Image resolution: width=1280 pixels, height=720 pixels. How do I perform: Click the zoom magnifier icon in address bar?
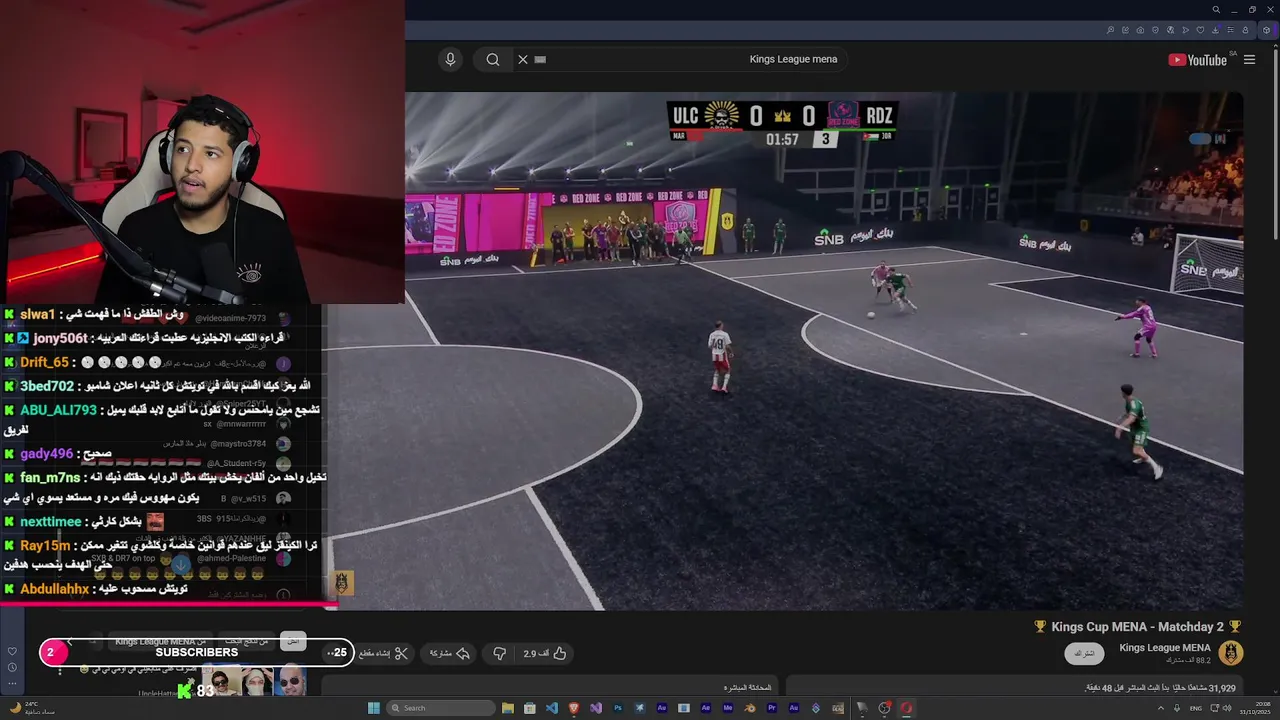tap(1110, 30)
